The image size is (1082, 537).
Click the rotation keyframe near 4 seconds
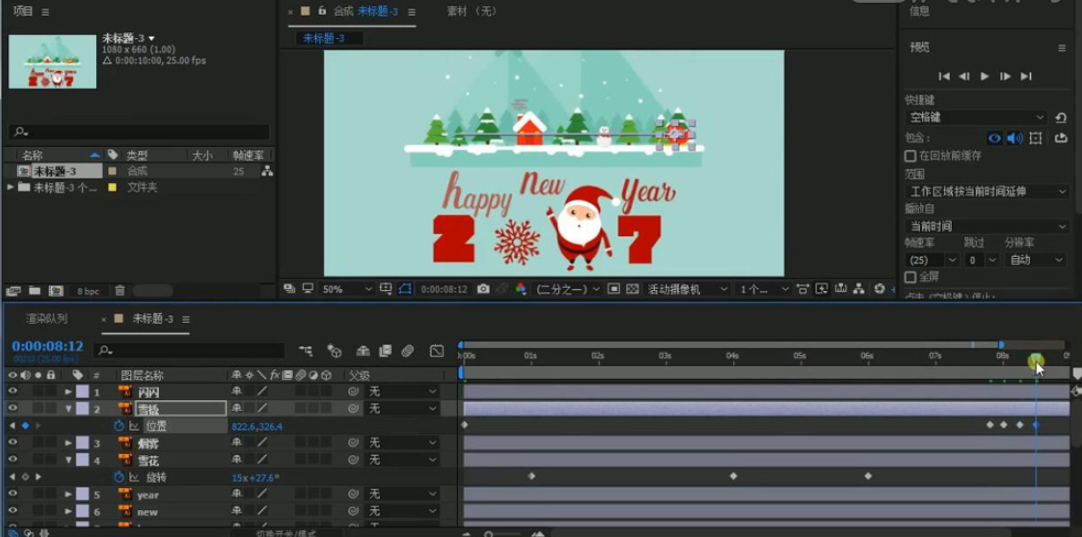pyautogui.click(x=733, y=477)
